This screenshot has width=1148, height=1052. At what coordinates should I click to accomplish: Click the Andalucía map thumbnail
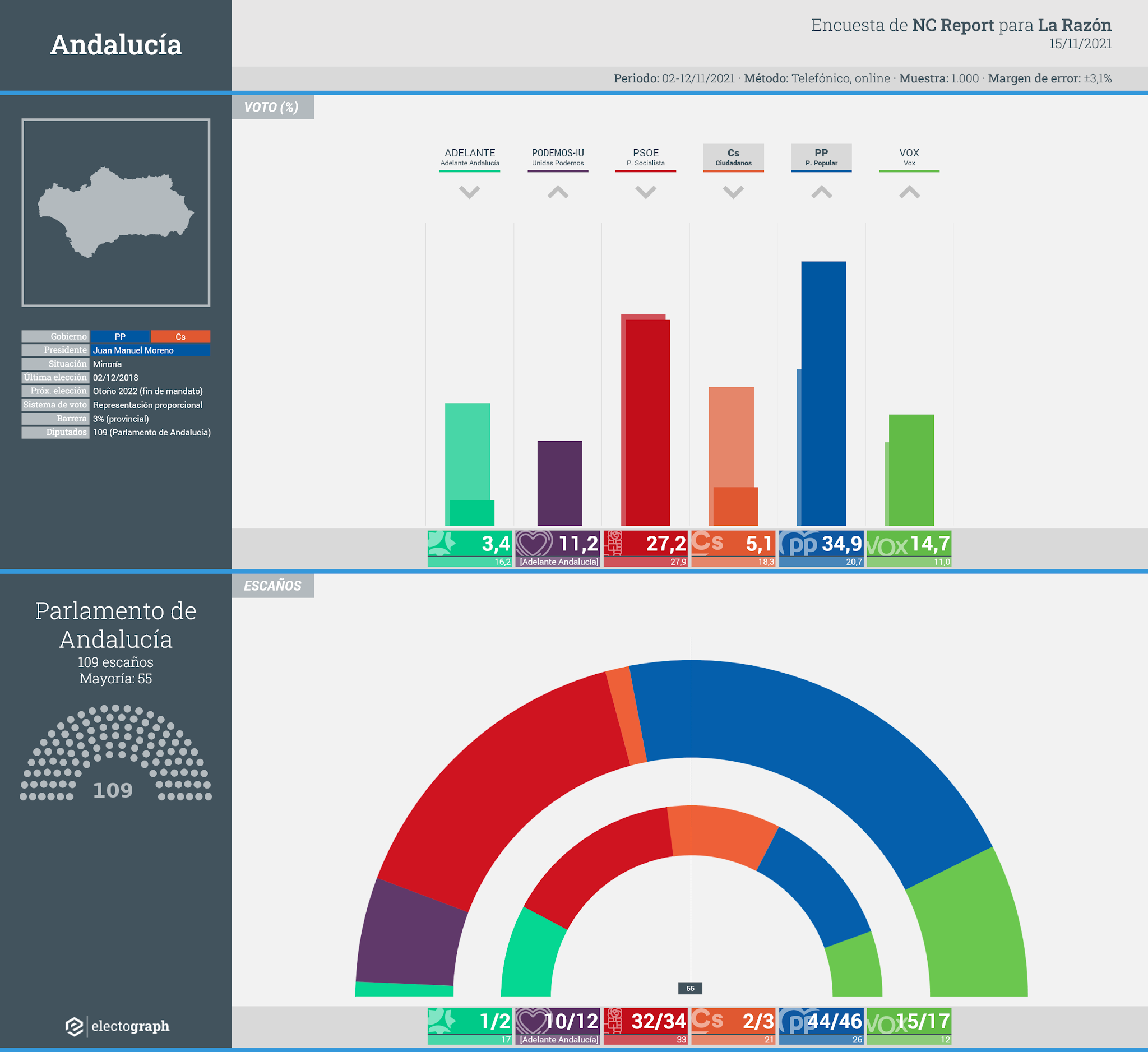pyautogui.click(x=115, y=212)
